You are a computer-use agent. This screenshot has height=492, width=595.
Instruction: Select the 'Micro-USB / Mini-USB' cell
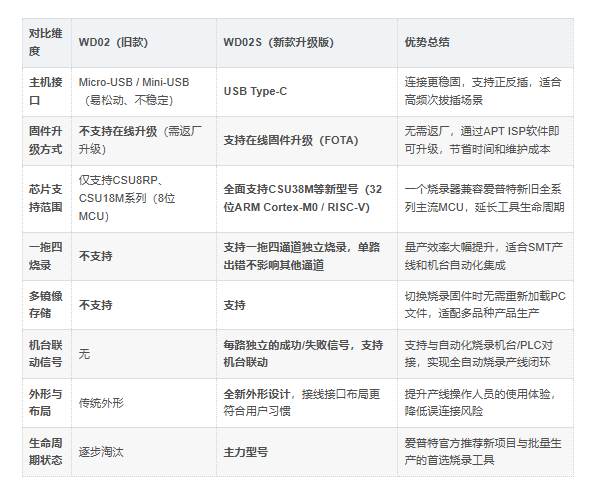tap(144, 92)
